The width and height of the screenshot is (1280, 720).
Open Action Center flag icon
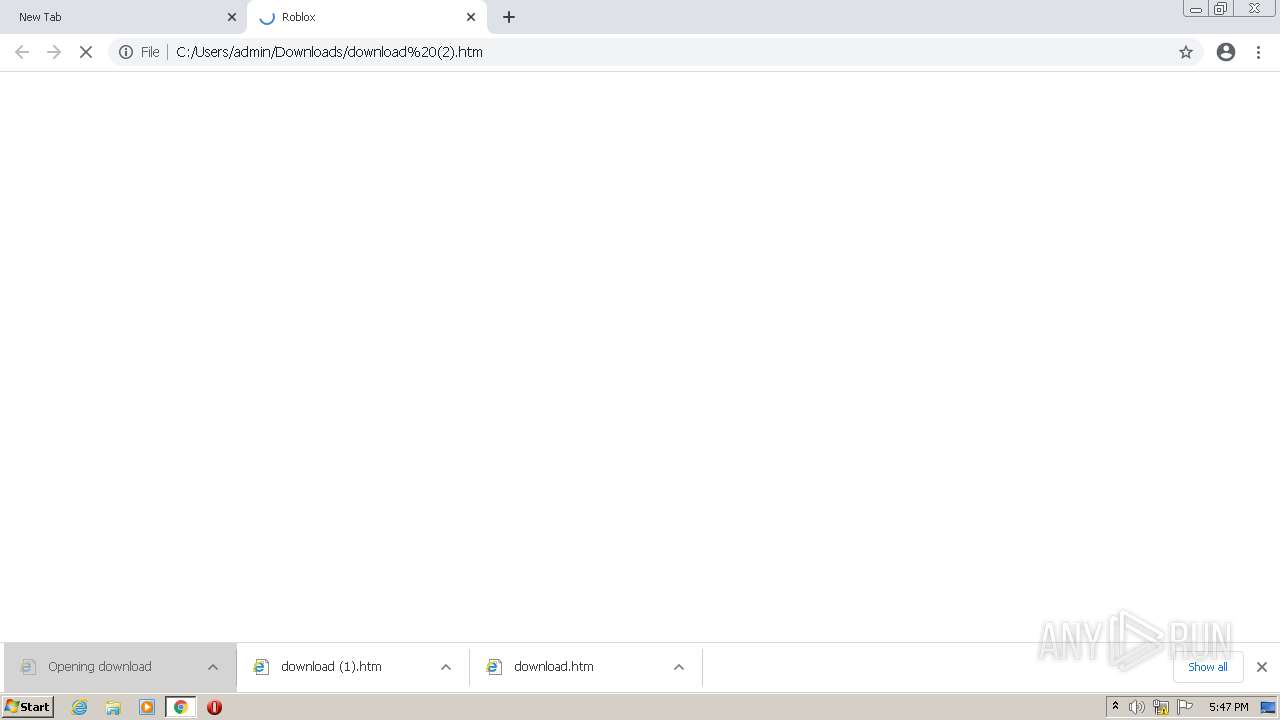click(x=1185, y=707)
